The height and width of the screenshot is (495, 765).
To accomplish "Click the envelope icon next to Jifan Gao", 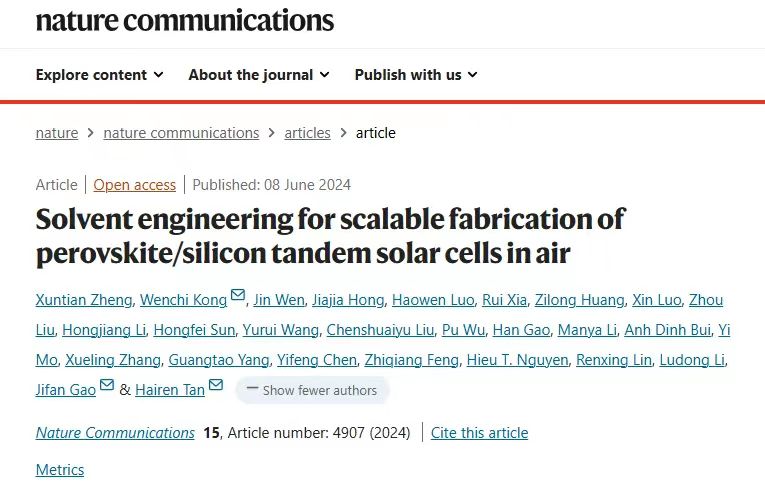I will point(107,385).
